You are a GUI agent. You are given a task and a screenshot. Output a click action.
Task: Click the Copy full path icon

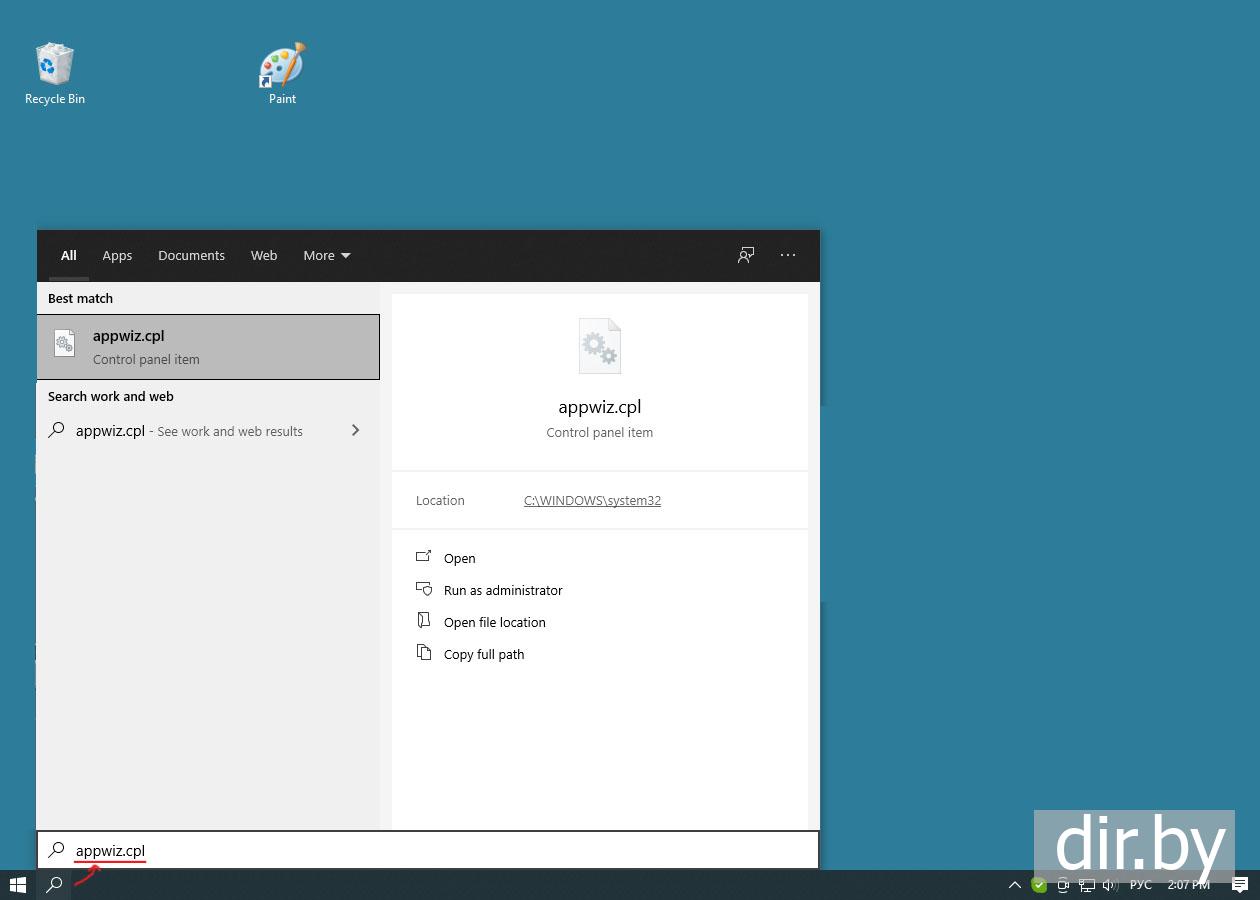(424, 653)
